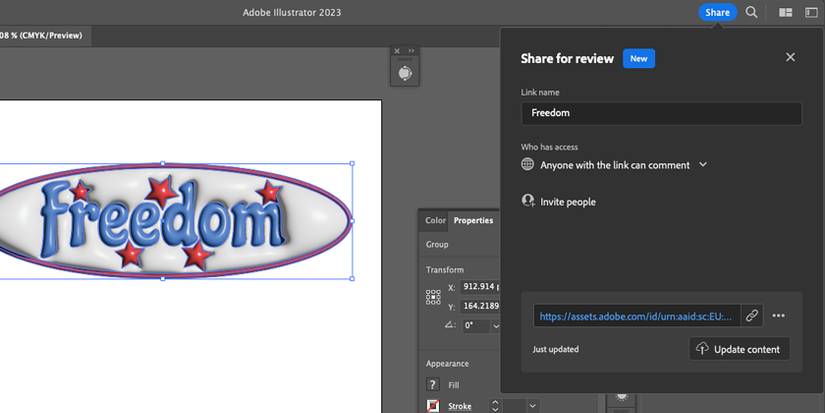Click the reference point grid icon

433,297
